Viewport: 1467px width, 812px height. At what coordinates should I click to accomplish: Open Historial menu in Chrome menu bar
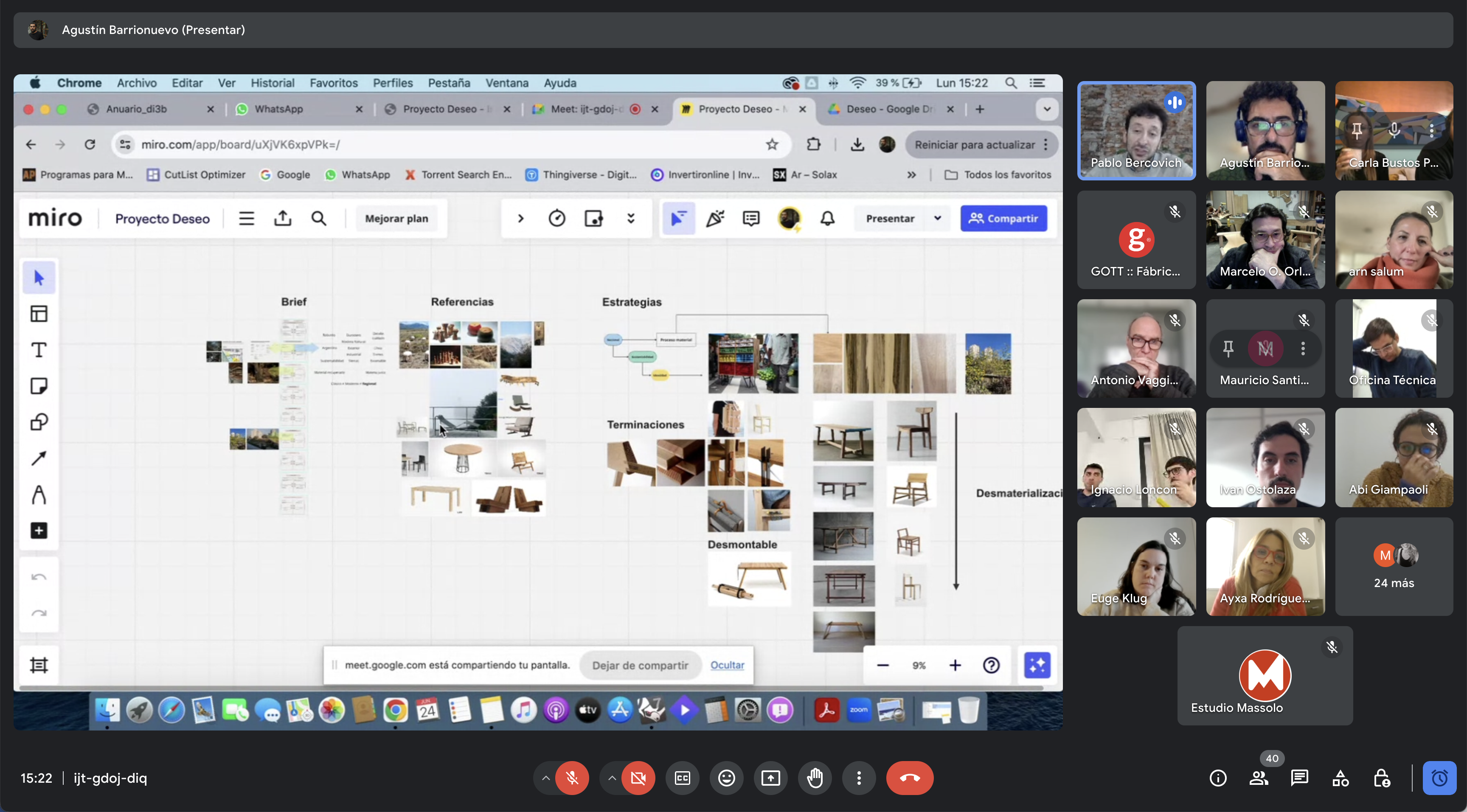tap(272, 83)
